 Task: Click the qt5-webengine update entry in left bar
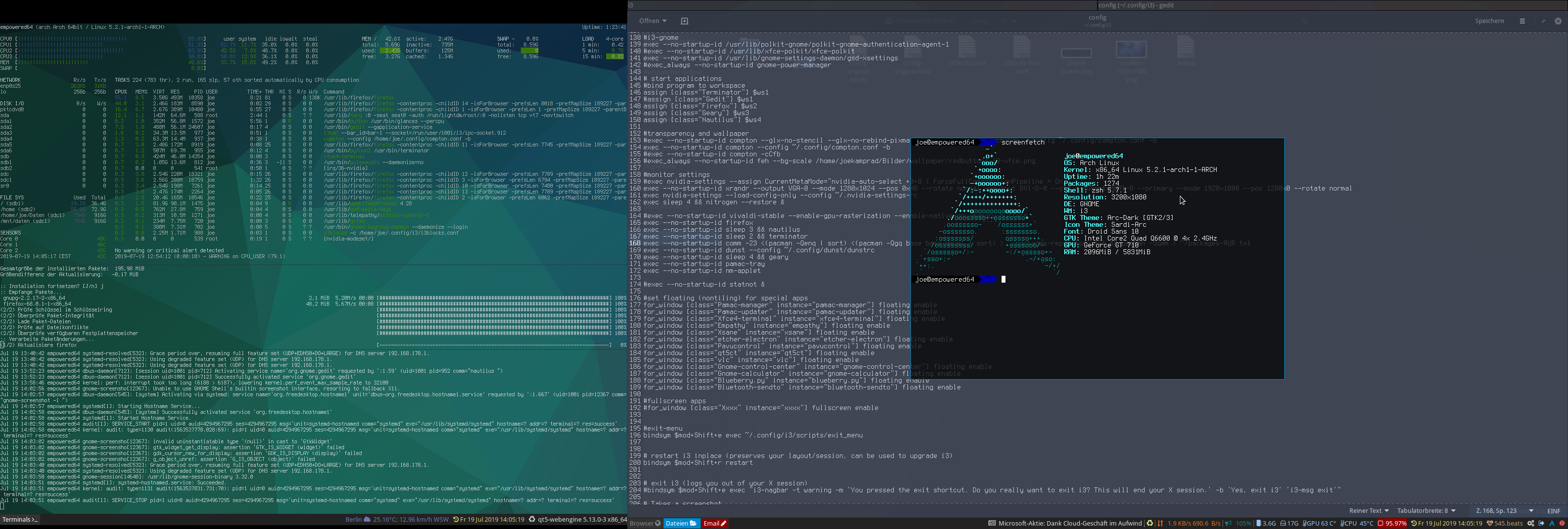578,519
